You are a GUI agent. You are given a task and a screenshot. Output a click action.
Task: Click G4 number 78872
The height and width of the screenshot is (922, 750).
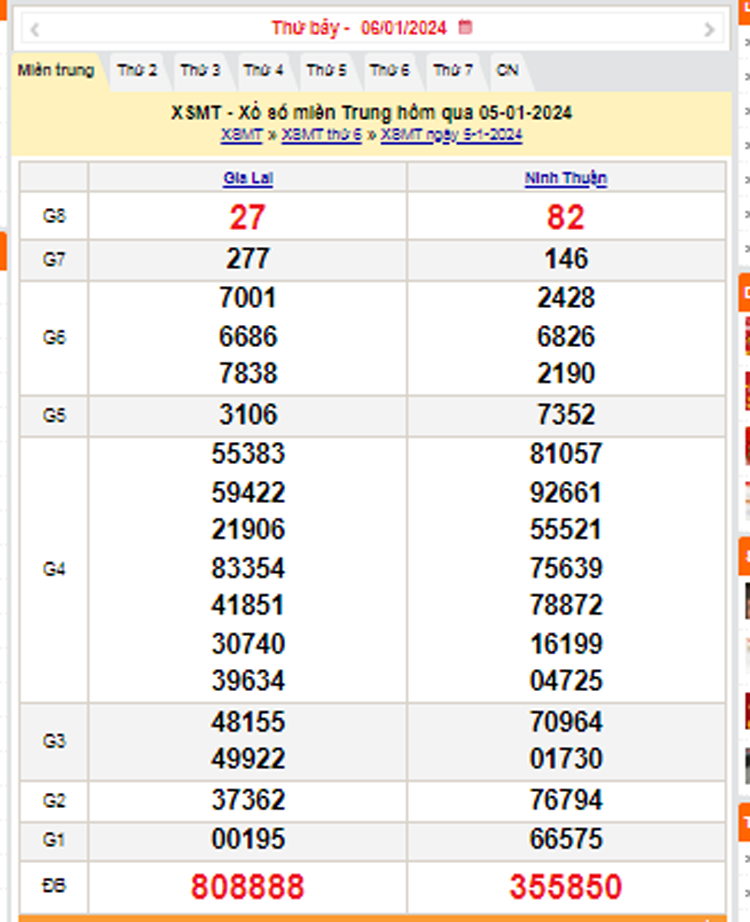point(566,605)
